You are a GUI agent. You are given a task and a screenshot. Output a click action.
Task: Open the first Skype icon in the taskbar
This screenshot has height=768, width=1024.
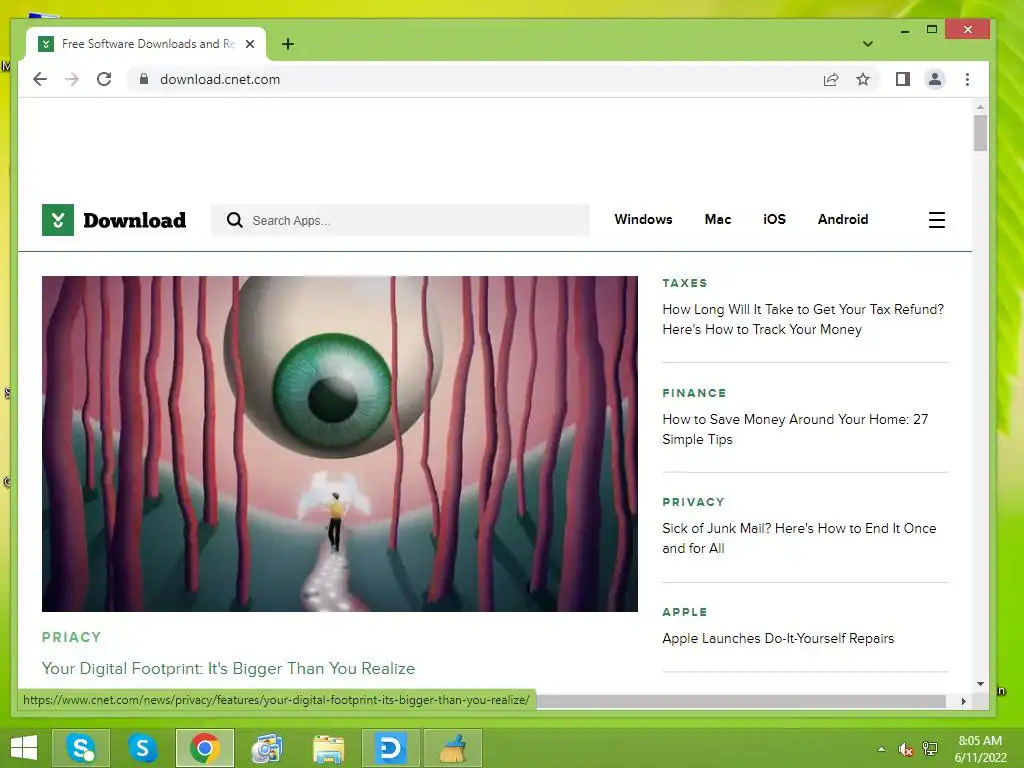(x=80, y=748)
